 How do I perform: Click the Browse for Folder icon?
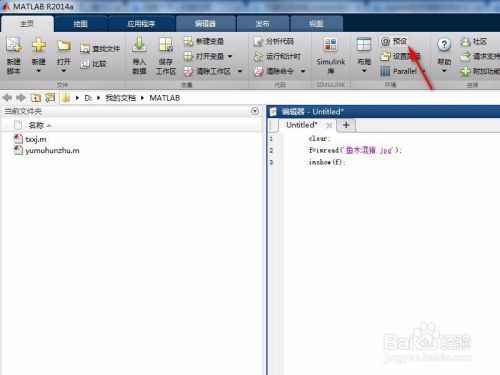(50, 98)
